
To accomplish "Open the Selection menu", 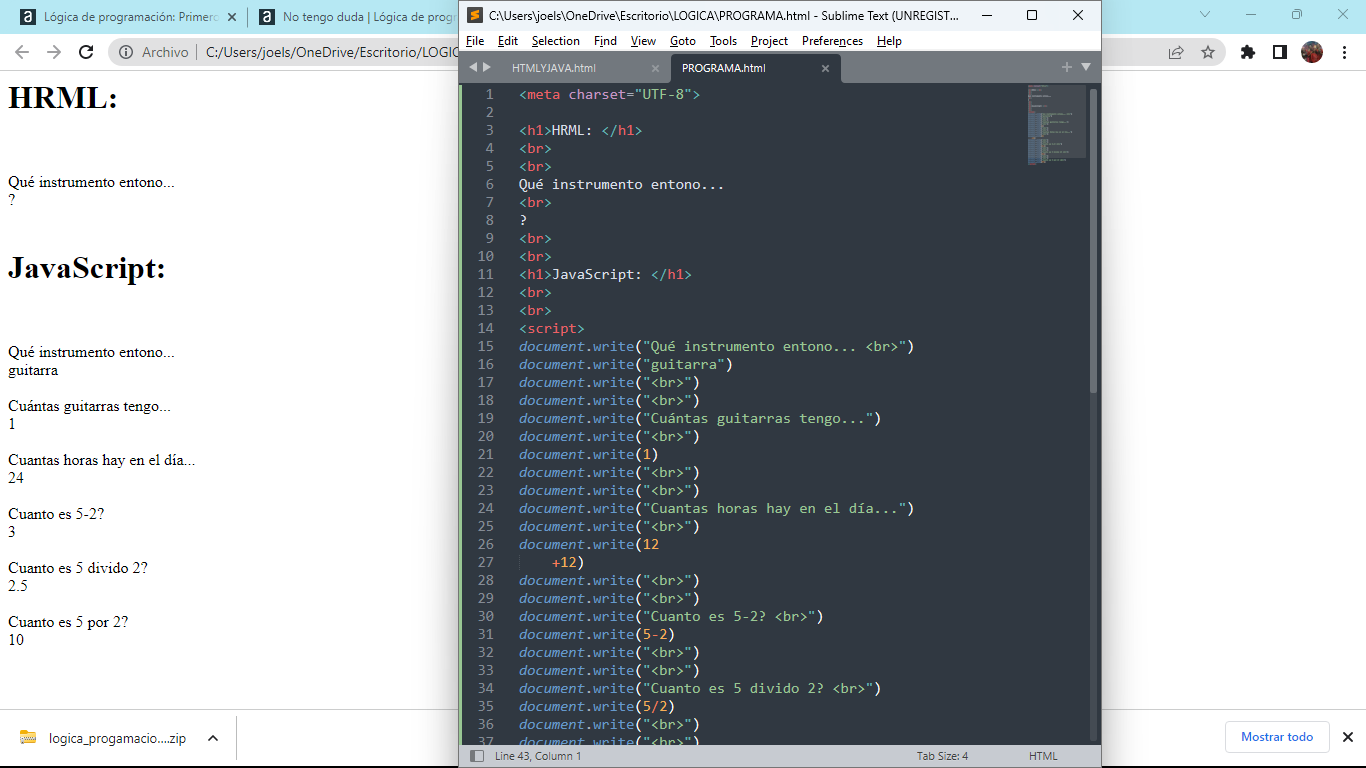I will [556, 41].
